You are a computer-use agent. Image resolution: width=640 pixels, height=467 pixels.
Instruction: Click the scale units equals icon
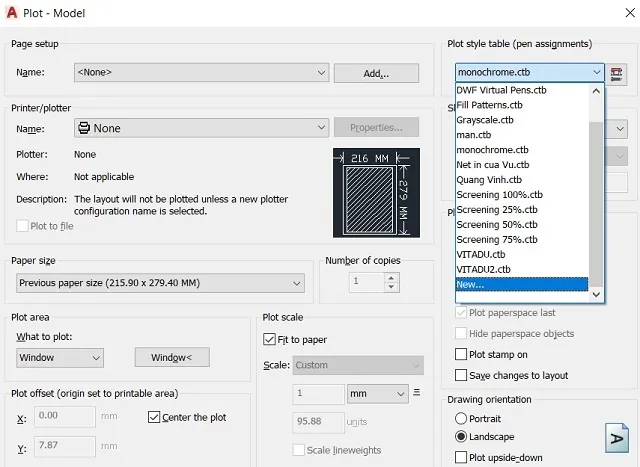click(417, 393)
